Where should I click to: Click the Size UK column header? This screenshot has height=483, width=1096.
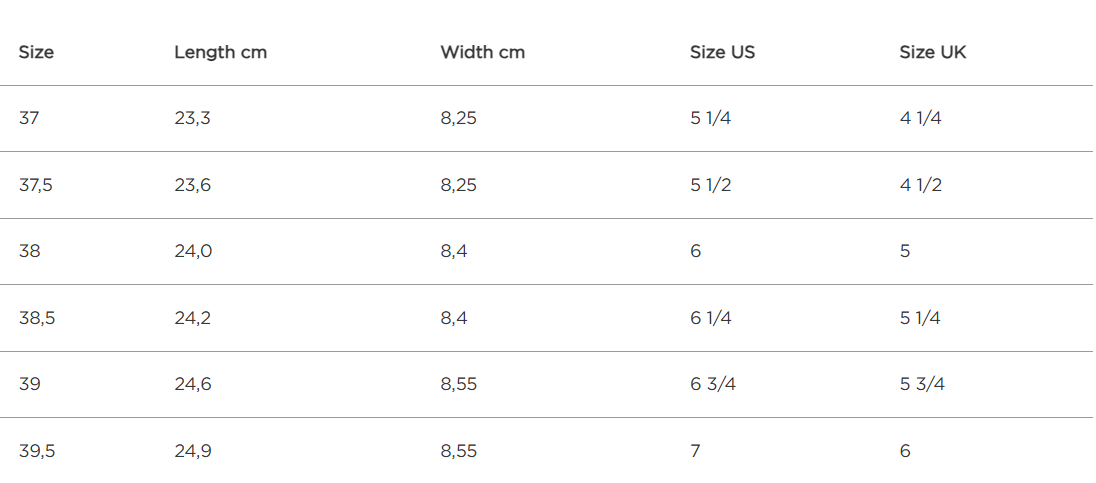coord(932,52)
